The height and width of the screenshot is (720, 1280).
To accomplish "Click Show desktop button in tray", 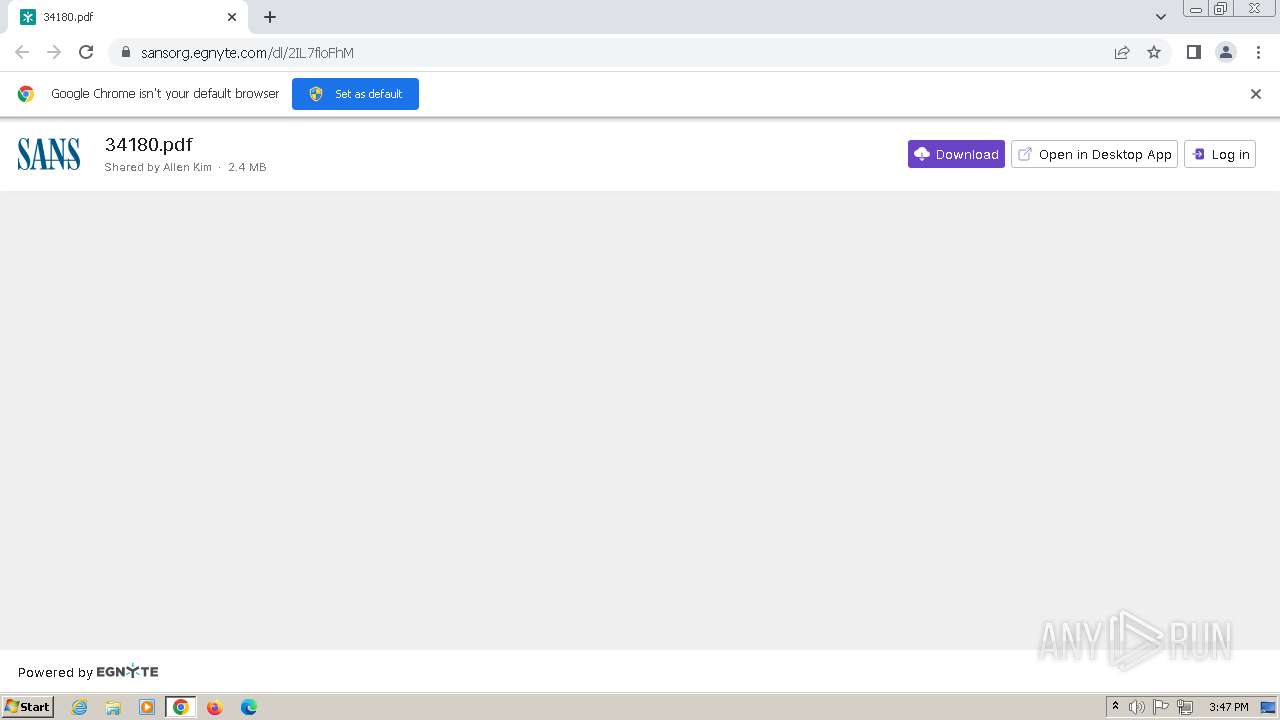I will coord(1268,707).
